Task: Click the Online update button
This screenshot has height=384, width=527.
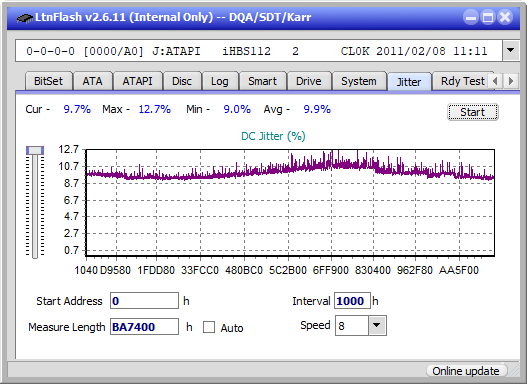Action: [466, 371]
